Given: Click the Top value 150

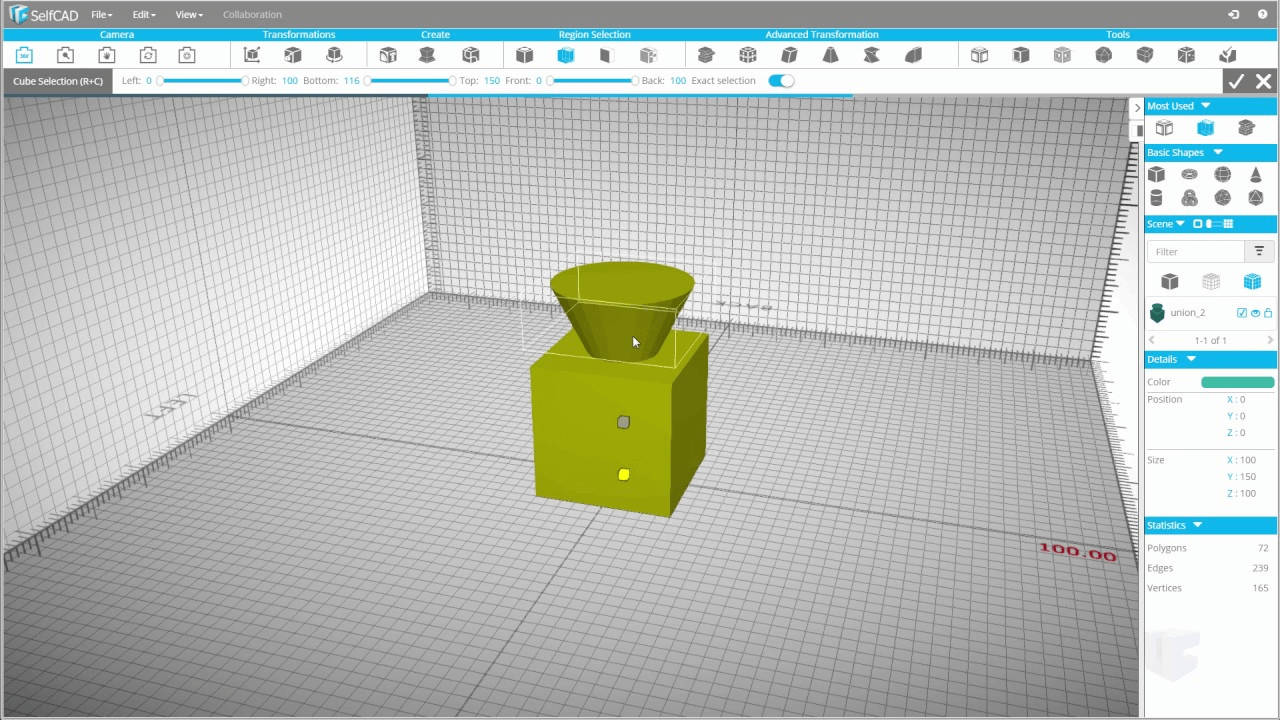Looking at the screenshot, I should point(492,80).
